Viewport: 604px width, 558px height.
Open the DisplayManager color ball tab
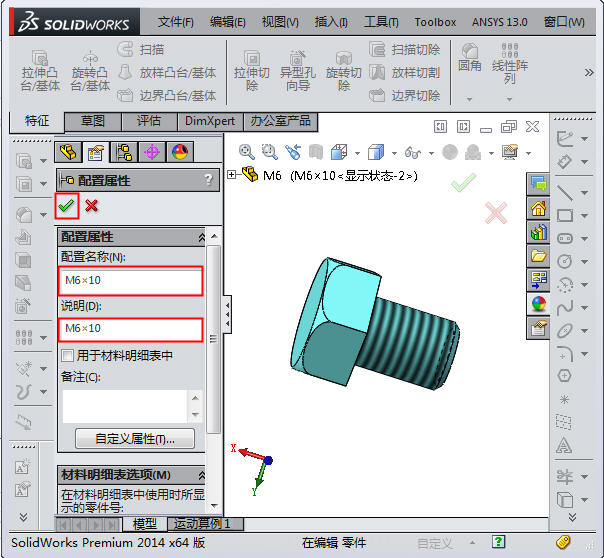coord(180,152)
